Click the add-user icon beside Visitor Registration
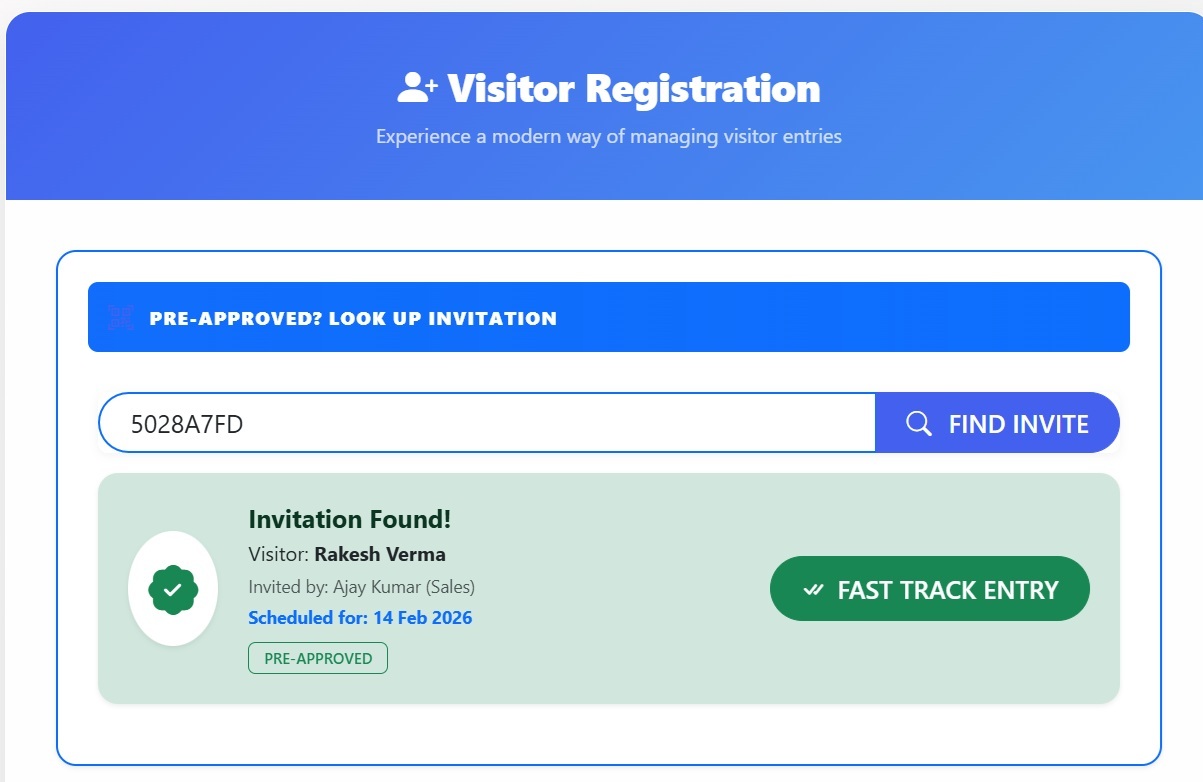1203x782 pixels. 417,88
